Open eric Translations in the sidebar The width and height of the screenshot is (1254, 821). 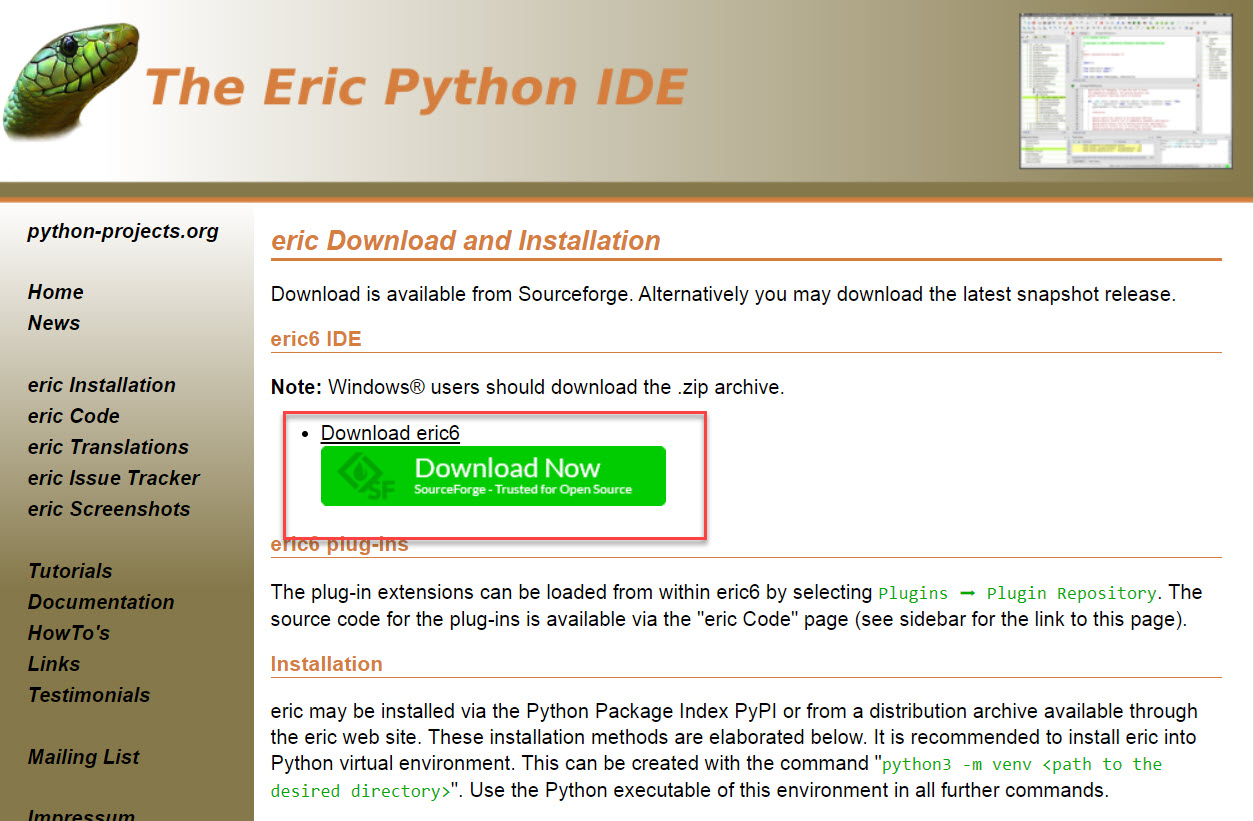pos(108,447)
